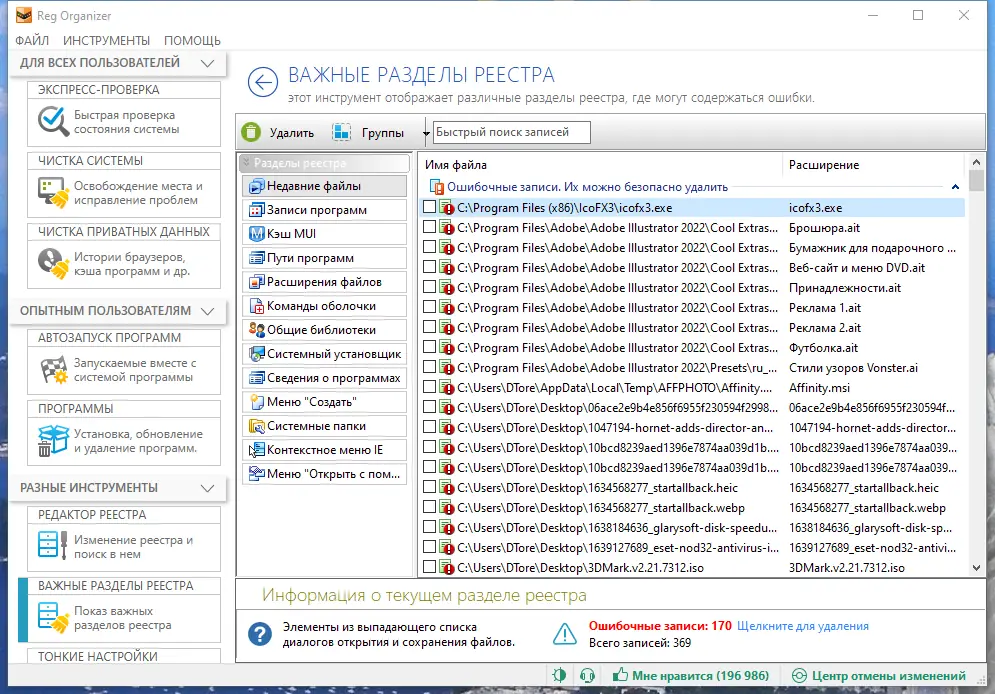Click Мне нравится (196 986) button
The width and height of the screenshot is (995, 694).
(690, 676)
